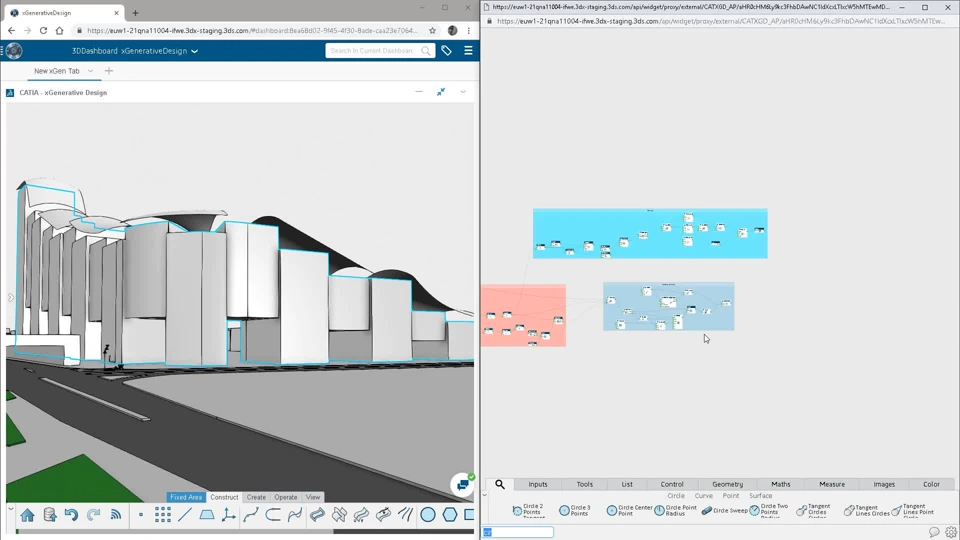Select the wavy surface with points tool
This screenshot has height=540, width=960.
coord(361,515)
